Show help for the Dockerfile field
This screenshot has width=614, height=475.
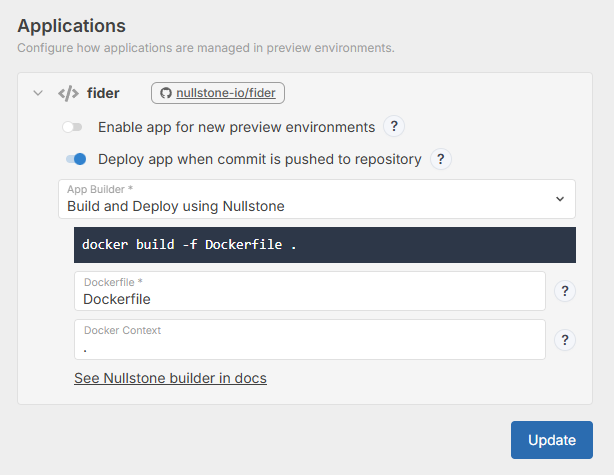coord(565,291)
